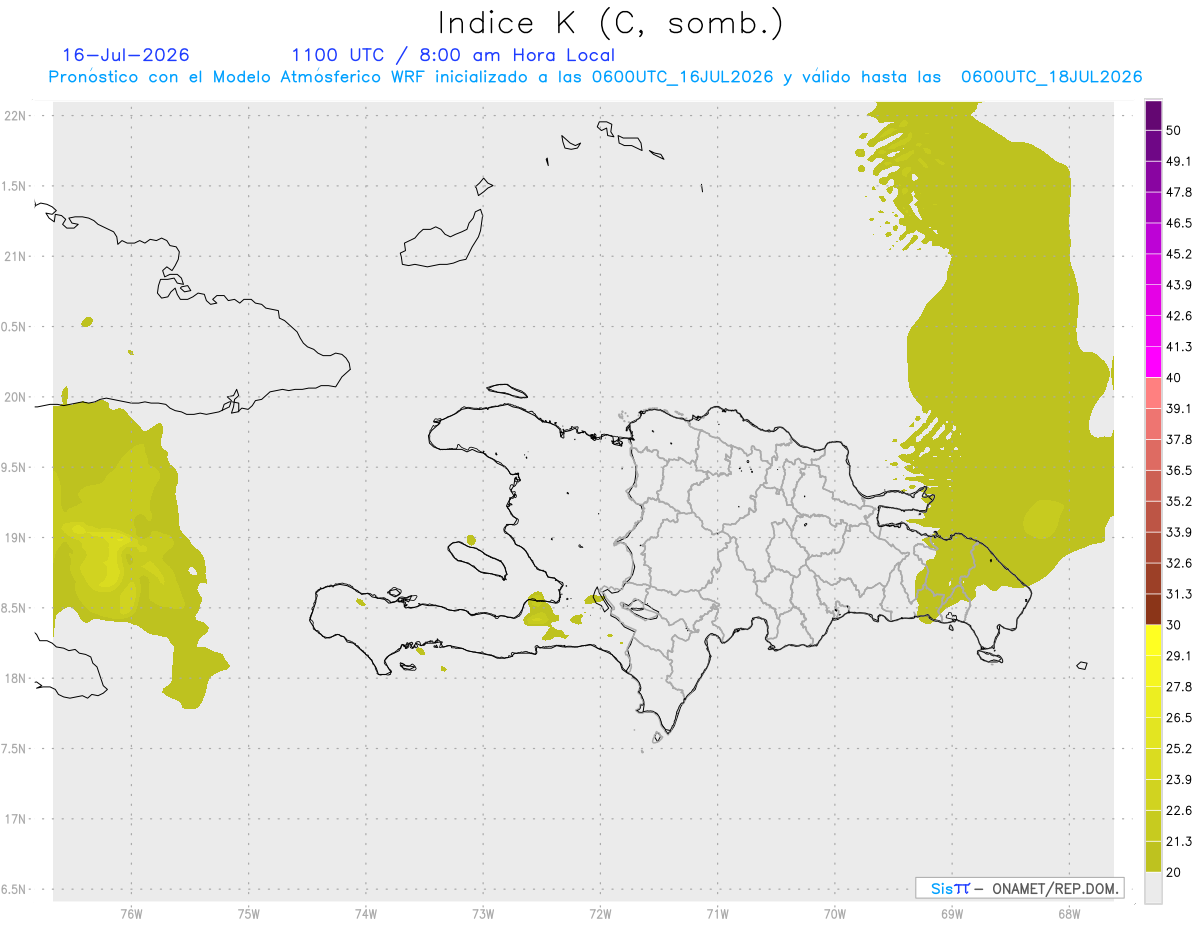Image resolution: width=1200 pixels, height=927 pixels.
Task: Pick the salmon swatch between 39.1 and 40
Action: pyautogui.click(x=1153, y=393)
